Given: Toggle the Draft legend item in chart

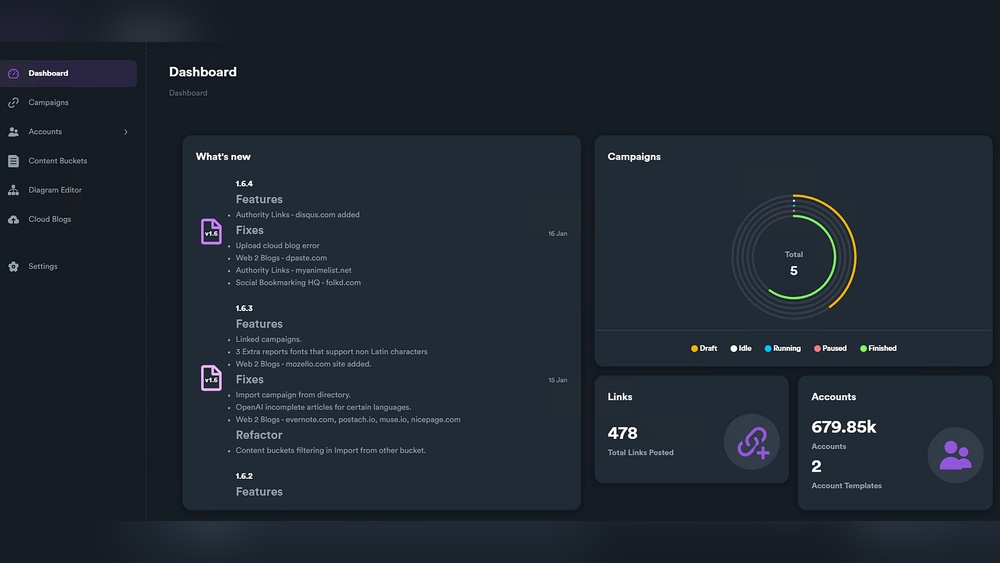Looking at the screenshot, I should coord(704,348).
